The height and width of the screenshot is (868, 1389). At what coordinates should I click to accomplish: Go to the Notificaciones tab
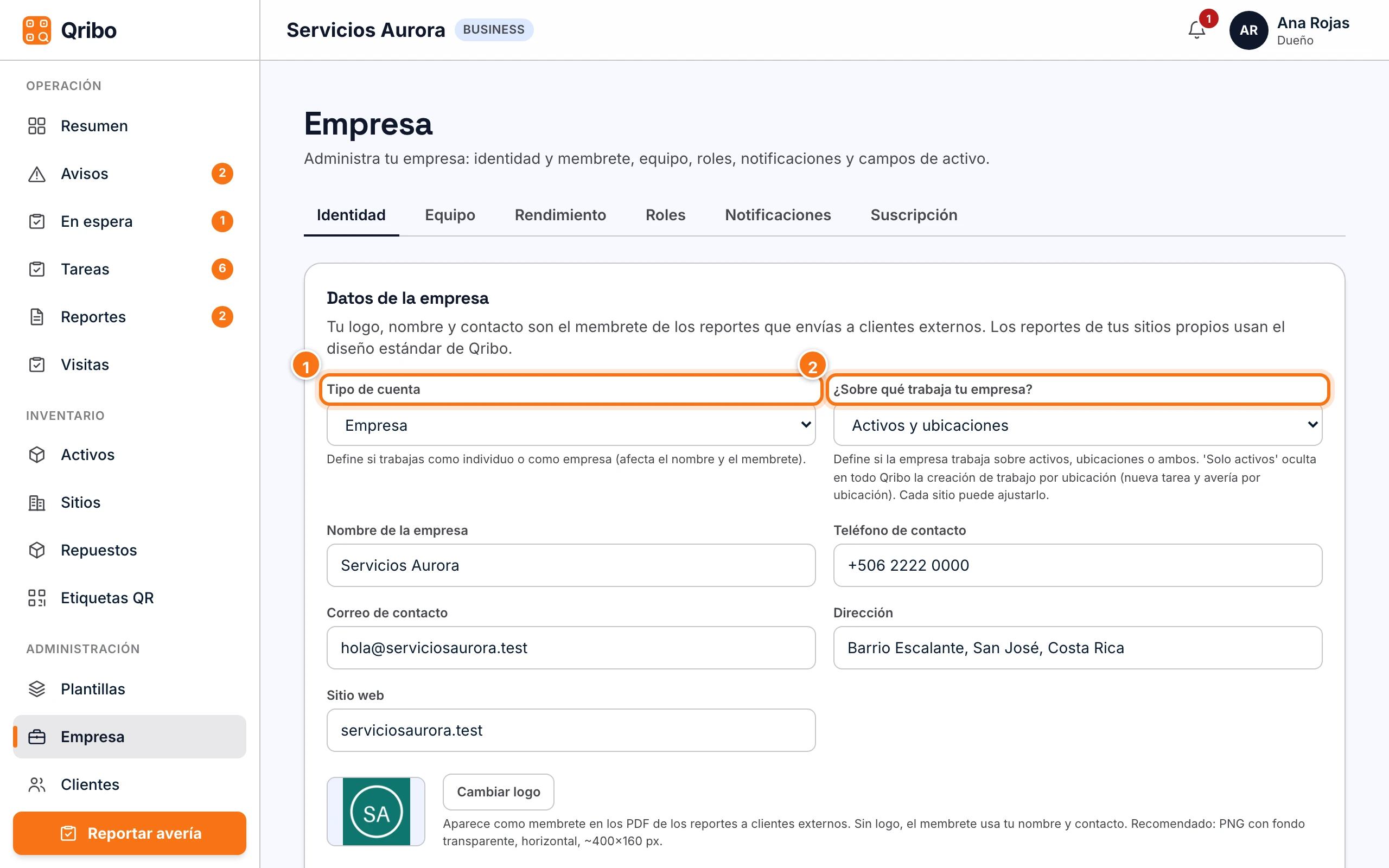778,215
